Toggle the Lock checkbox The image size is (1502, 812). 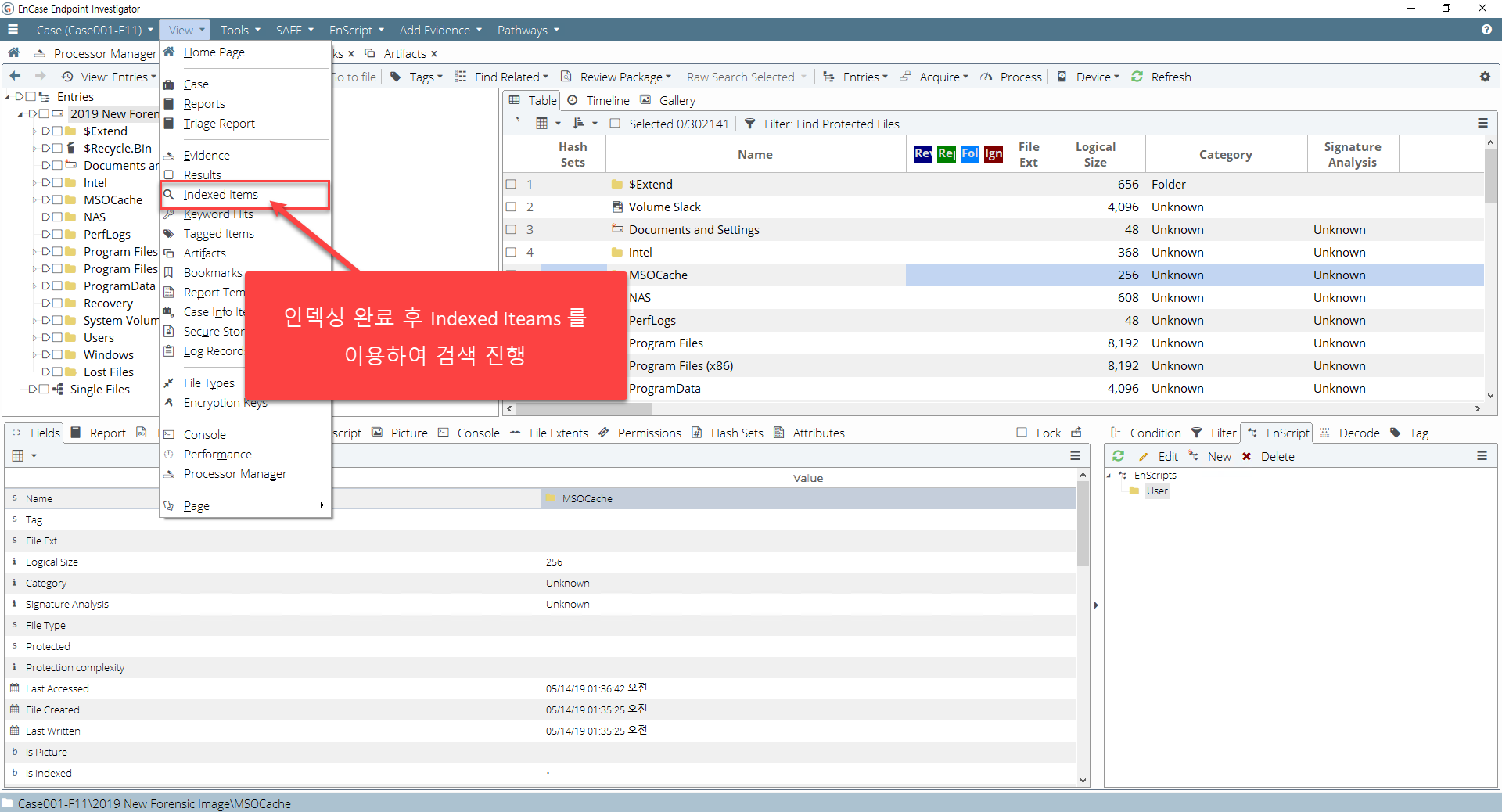(x=1022, y=433)
